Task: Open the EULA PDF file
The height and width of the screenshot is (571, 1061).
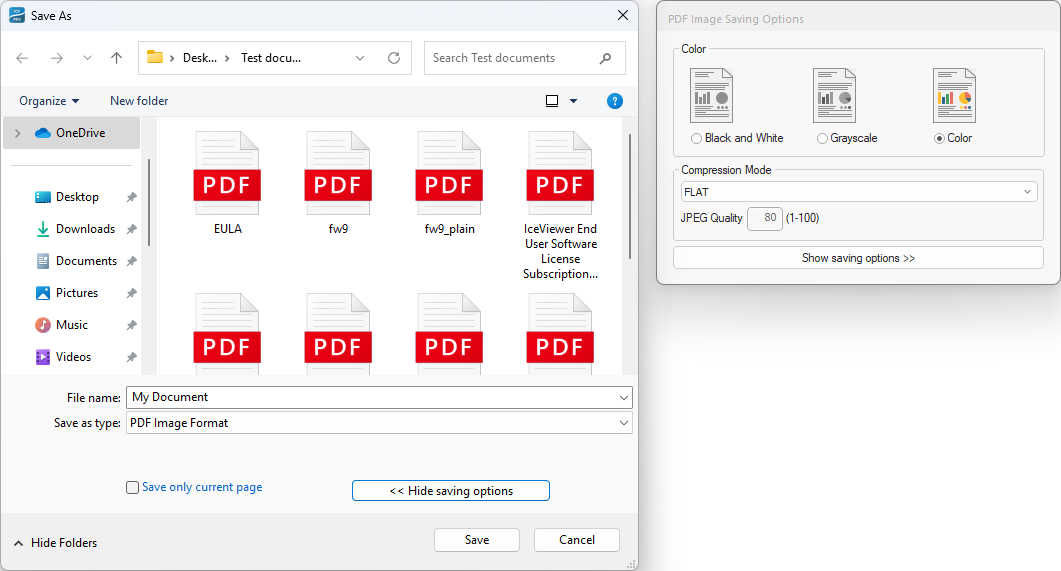Action: 227,183
